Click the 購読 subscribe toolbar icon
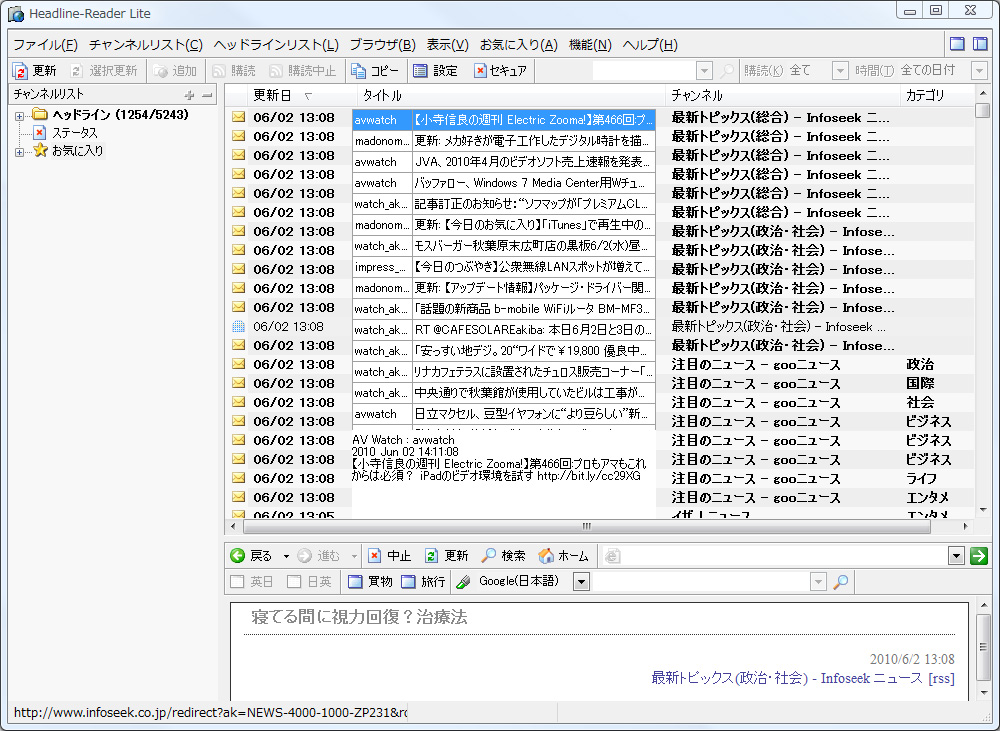This screenshot has width=1000, height=731. [x=219, y=71]
